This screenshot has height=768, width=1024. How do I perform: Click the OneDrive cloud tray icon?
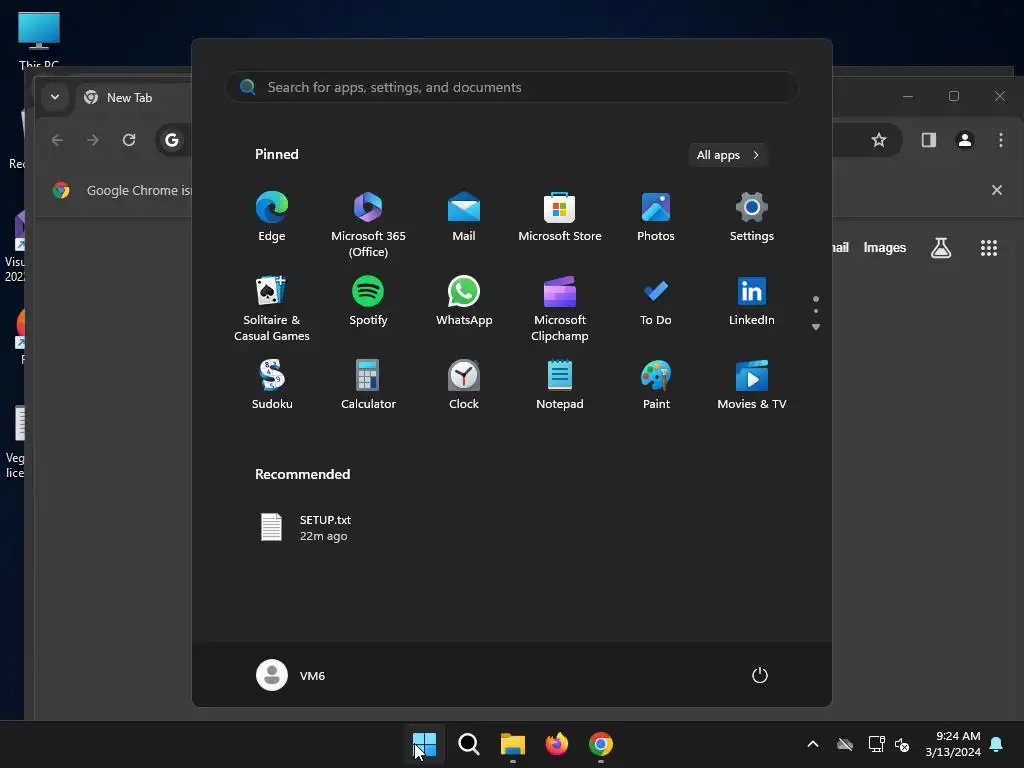(845, 744)
